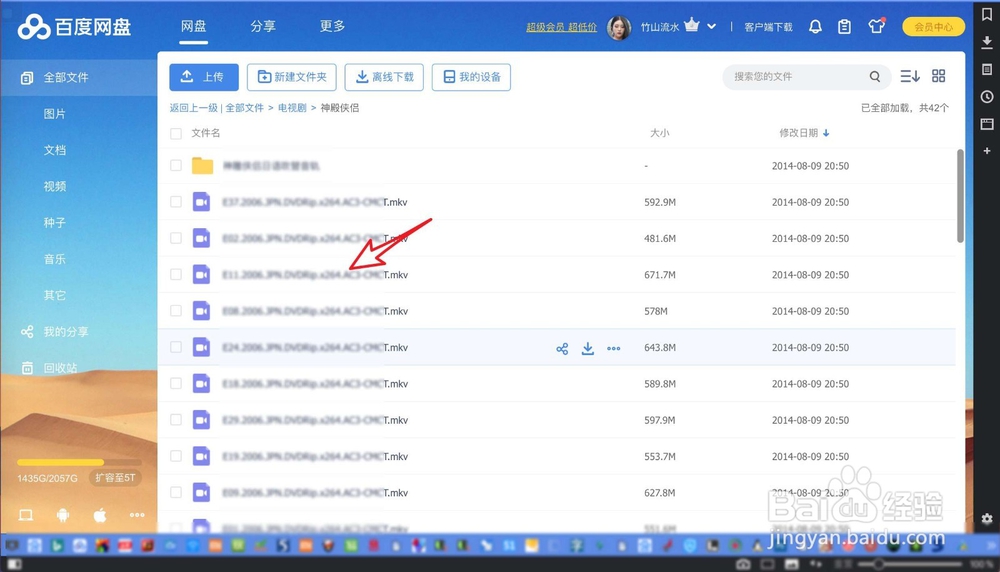
Task: Check the box for the 589.8M file
Action: click(176, 384)
